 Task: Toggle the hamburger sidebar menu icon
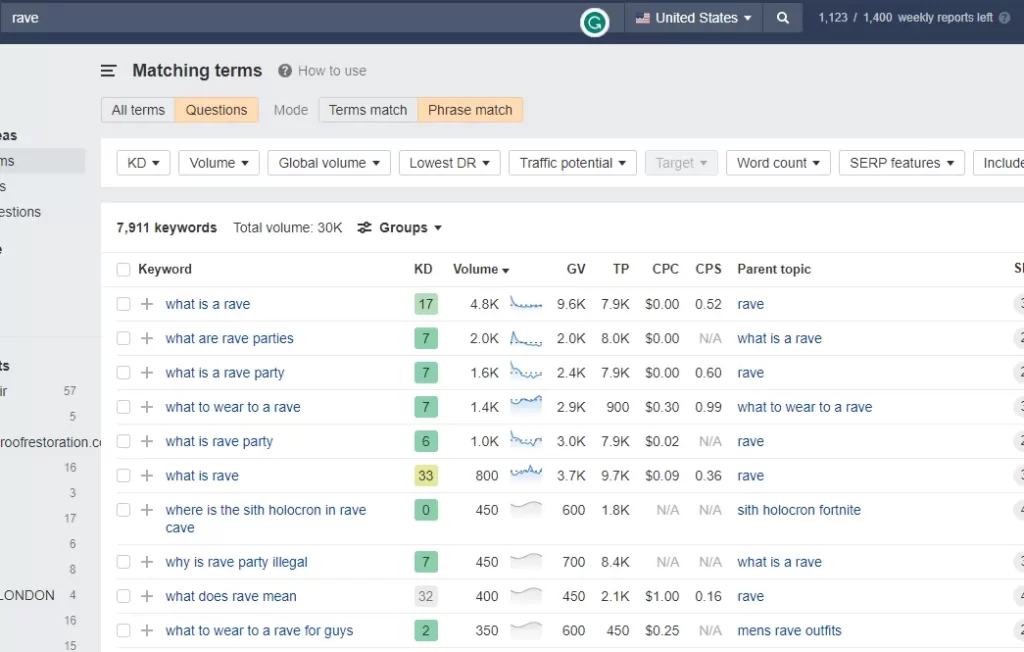pos(109,71)
